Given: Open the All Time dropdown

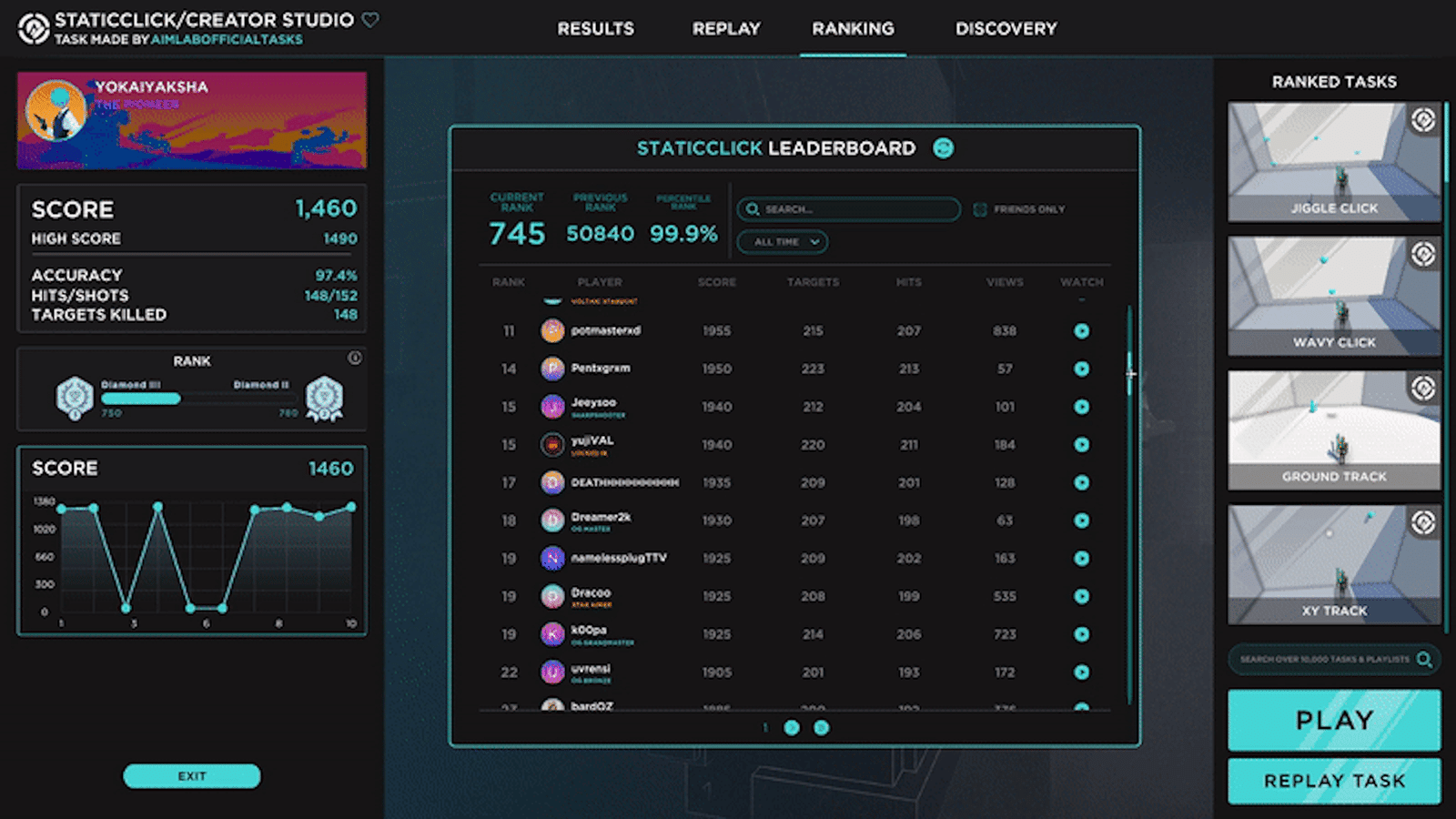Looking at the screenshot, I should click(x=783, y=242).
